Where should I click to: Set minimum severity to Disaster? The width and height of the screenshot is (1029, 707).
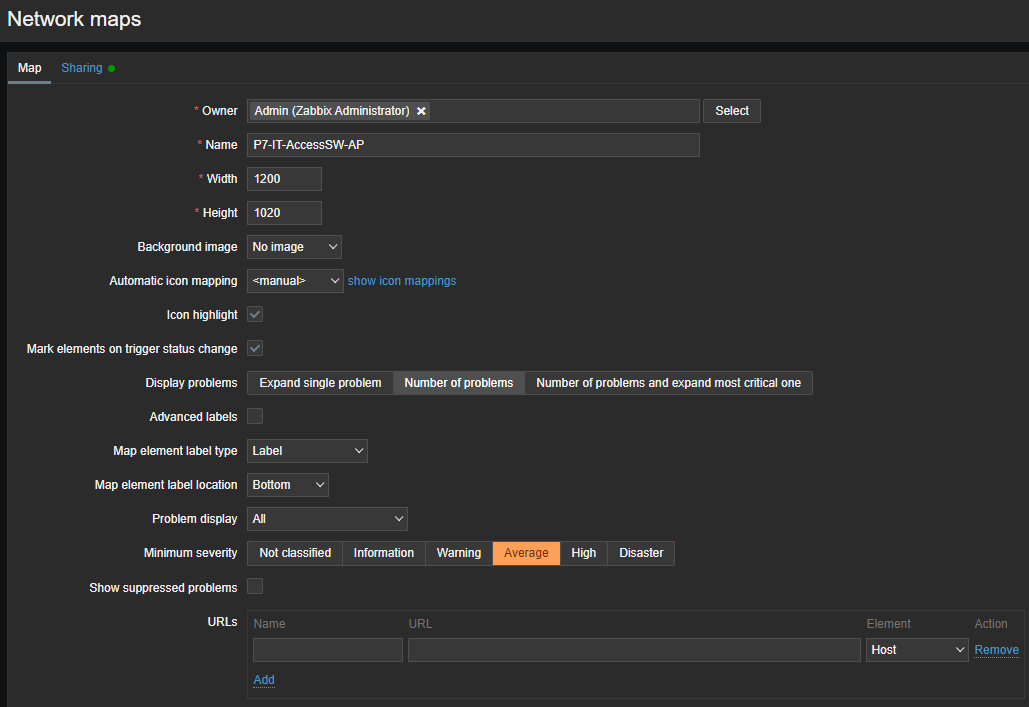[x=641, y=553]
